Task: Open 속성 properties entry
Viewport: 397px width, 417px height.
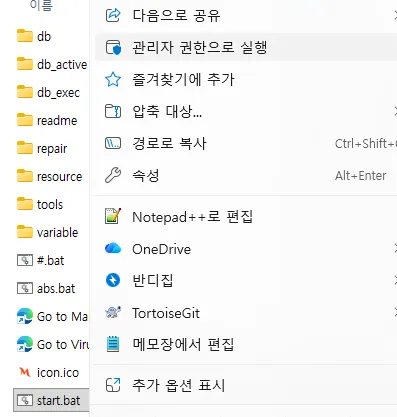Action: click(x=246, y=175)
